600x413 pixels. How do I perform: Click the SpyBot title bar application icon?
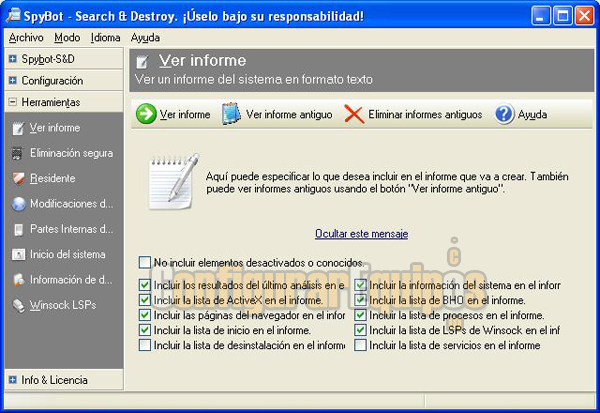[x=13, y=15]
